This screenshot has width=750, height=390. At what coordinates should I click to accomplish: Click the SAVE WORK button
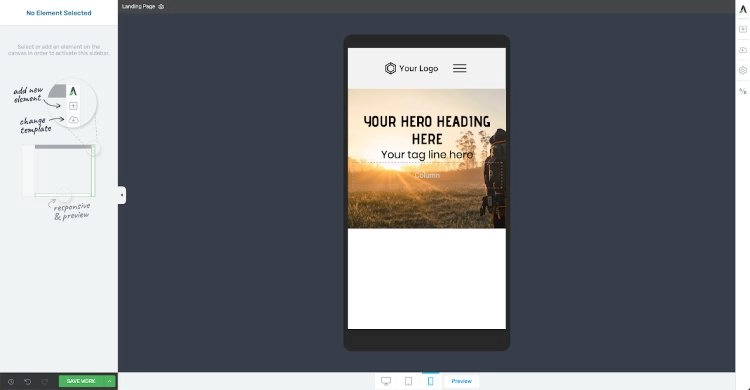tap(81, 381)
